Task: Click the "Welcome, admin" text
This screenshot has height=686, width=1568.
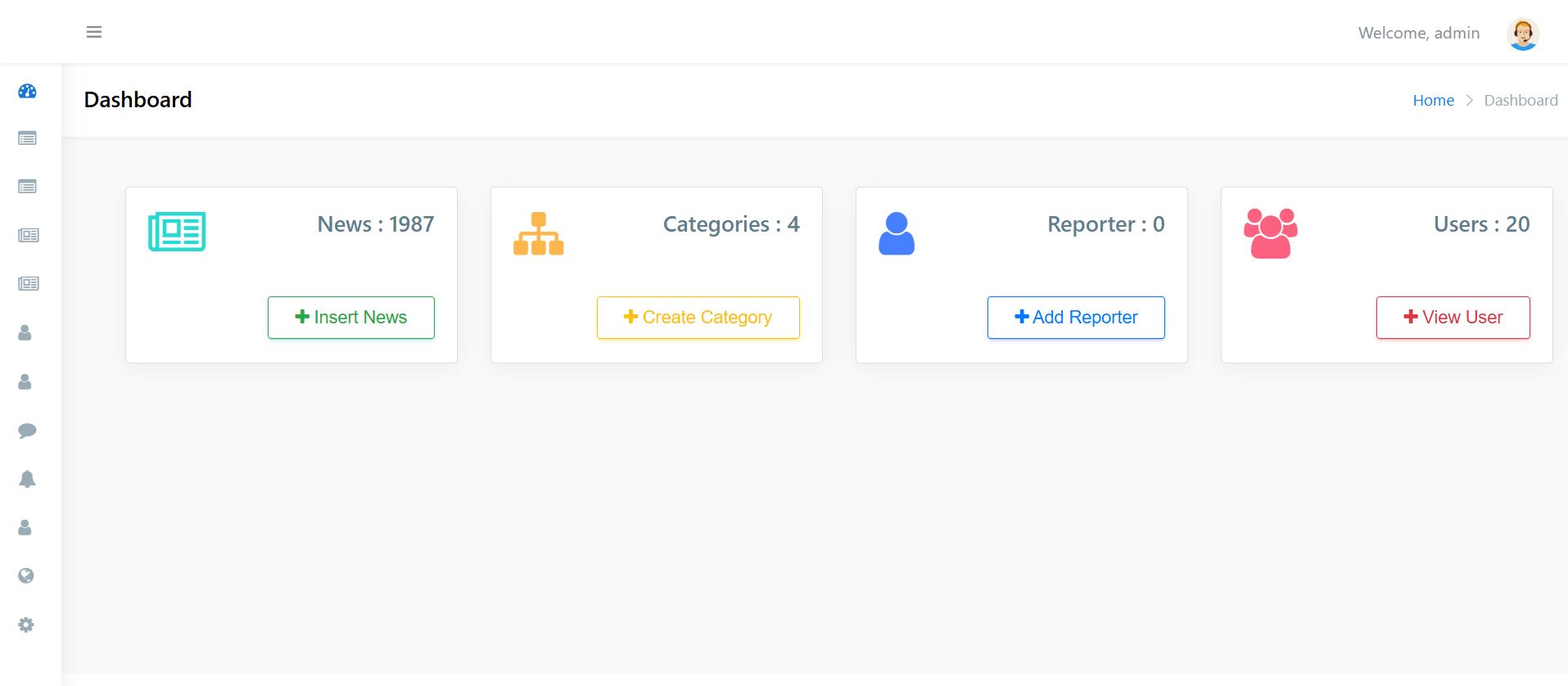Action: (1418, 33)
